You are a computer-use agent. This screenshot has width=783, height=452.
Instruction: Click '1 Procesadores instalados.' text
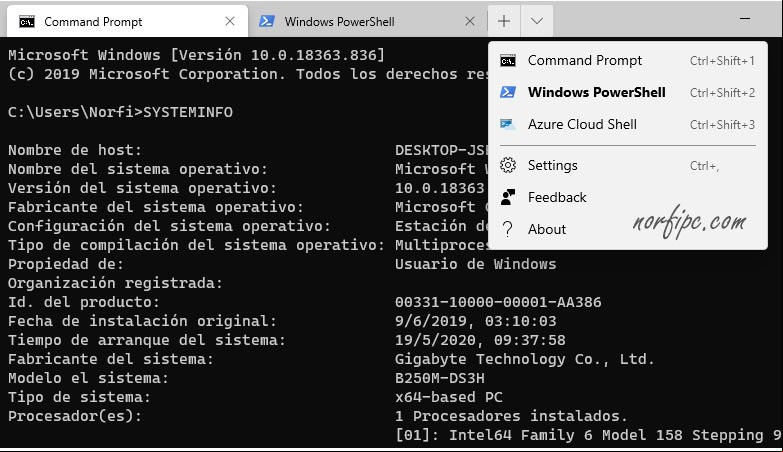[511, 416]
